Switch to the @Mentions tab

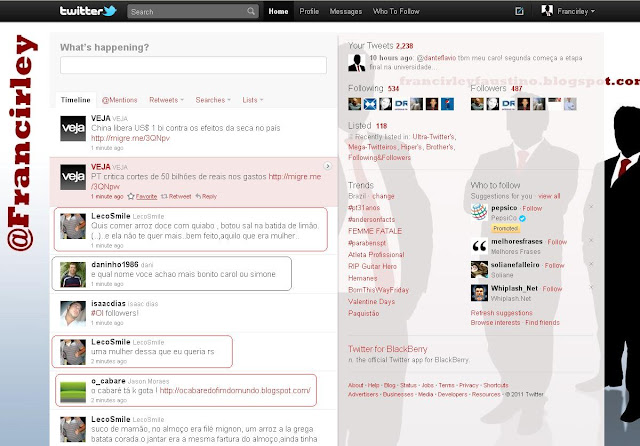(x=120, y=100)
